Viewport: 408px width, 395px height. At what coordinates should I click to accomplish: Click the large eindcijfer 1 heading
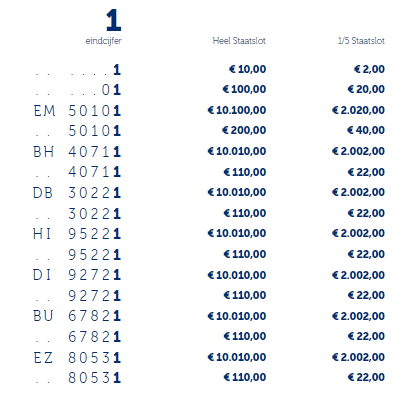[x=113, y=20]
